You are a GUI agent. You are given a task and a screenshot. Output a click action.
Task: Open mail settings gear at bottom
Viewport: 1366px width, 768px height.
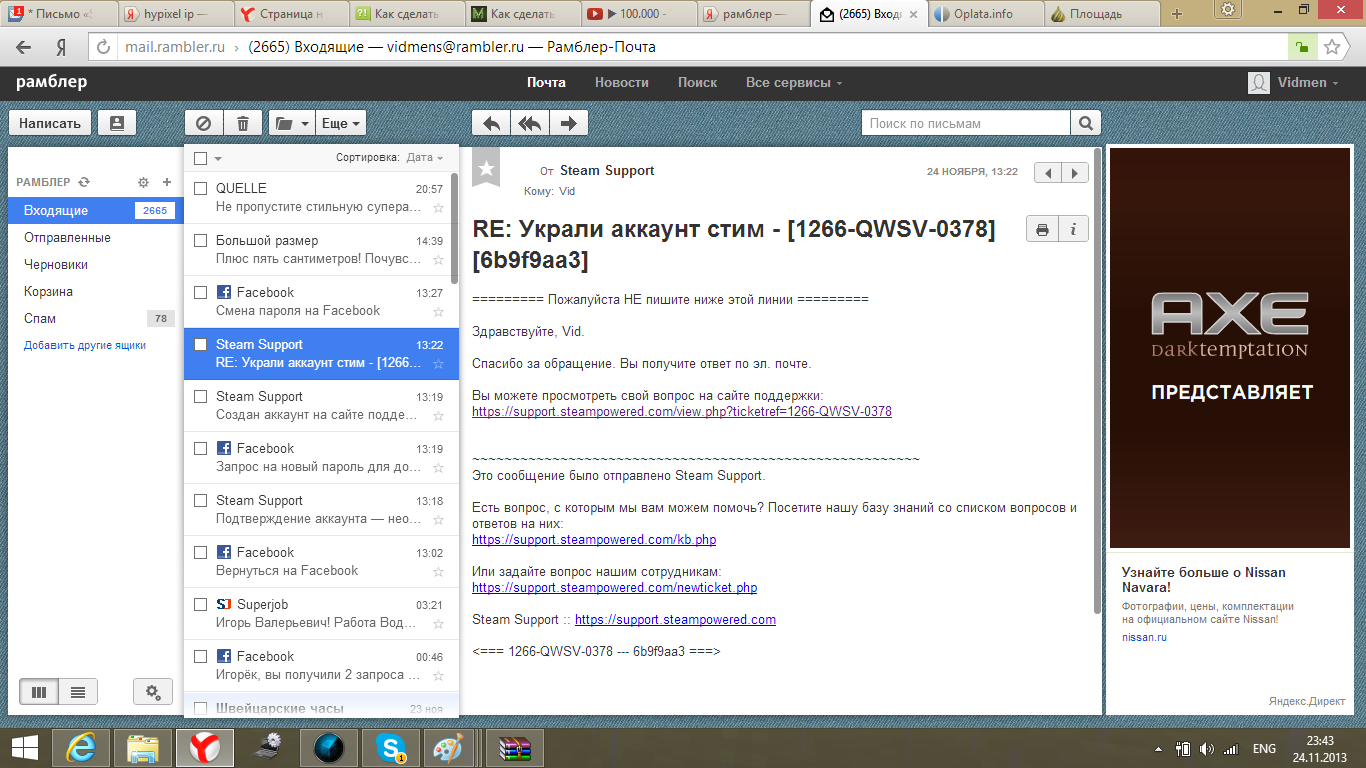153,691
